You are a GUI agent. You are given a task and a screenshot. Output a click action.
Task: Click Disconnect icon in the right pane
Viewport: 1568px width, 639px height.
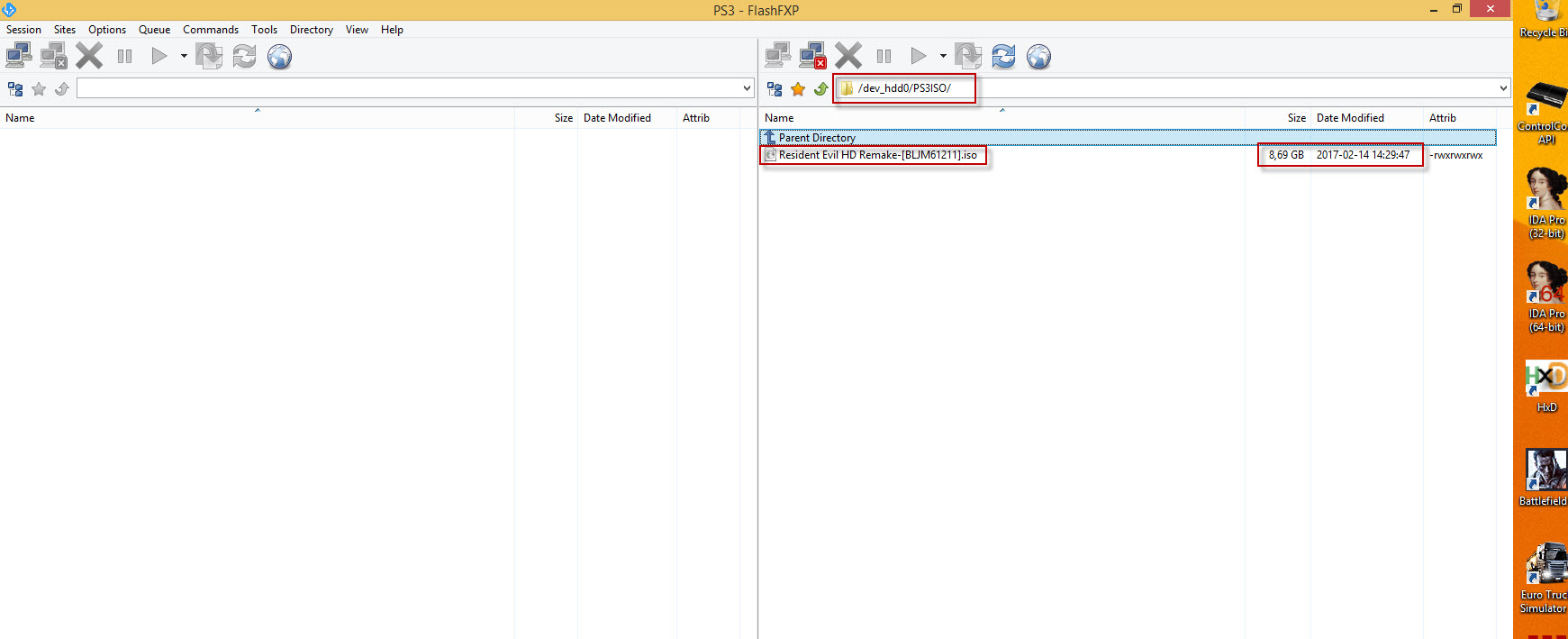tap(812, 56)
